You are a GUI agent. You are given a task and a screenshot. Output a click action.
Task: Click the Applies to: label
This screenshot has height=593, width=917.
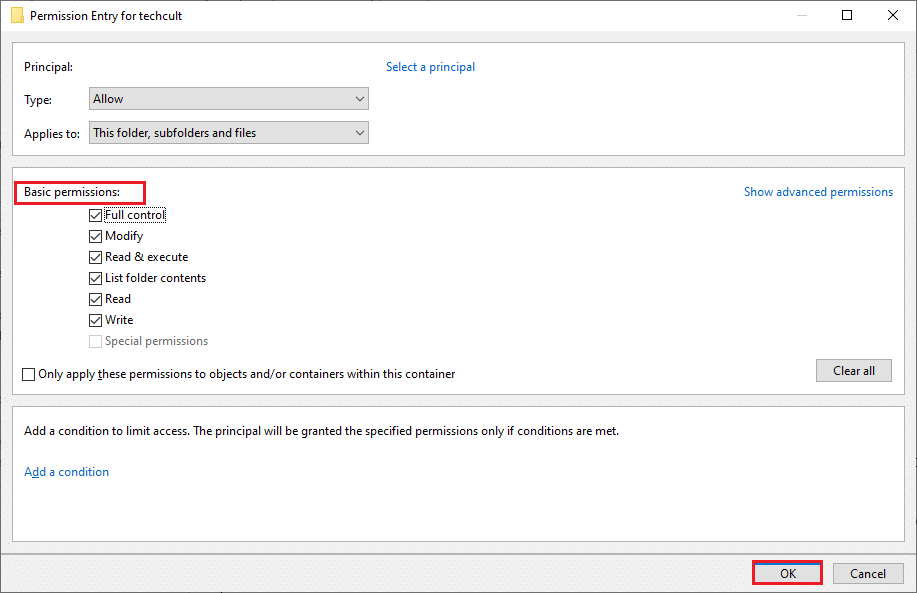click(x=51, y=134)
